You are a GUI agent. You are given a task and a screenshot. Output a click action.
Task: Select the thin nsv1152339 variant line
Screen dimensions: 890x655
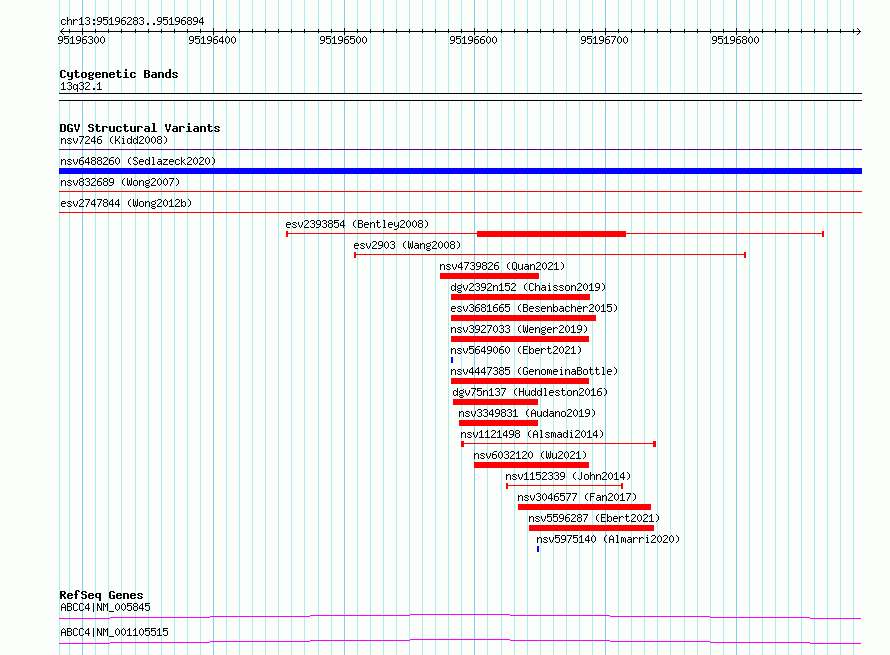coord(564,486)
